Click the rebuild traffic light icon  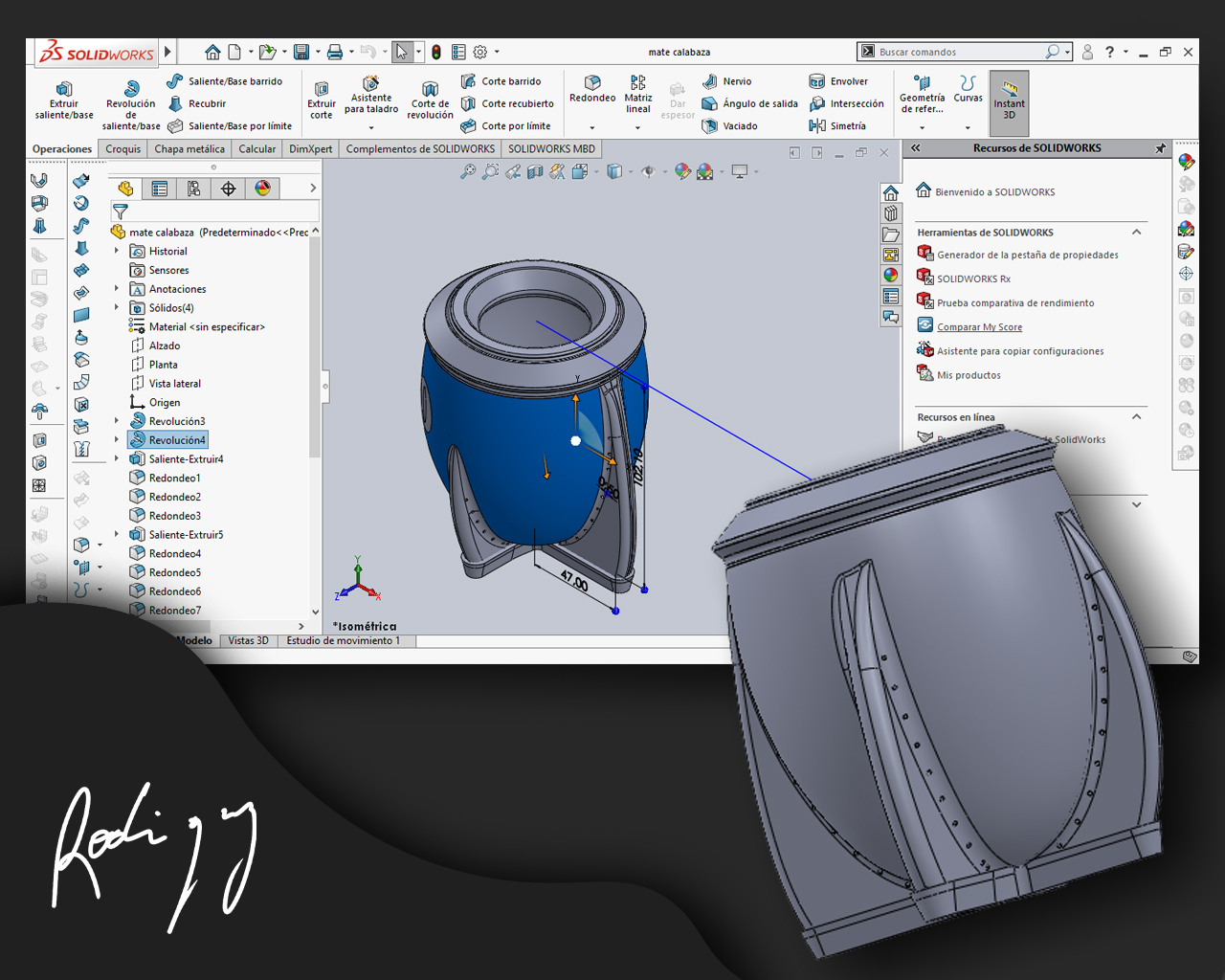(436, 52)
